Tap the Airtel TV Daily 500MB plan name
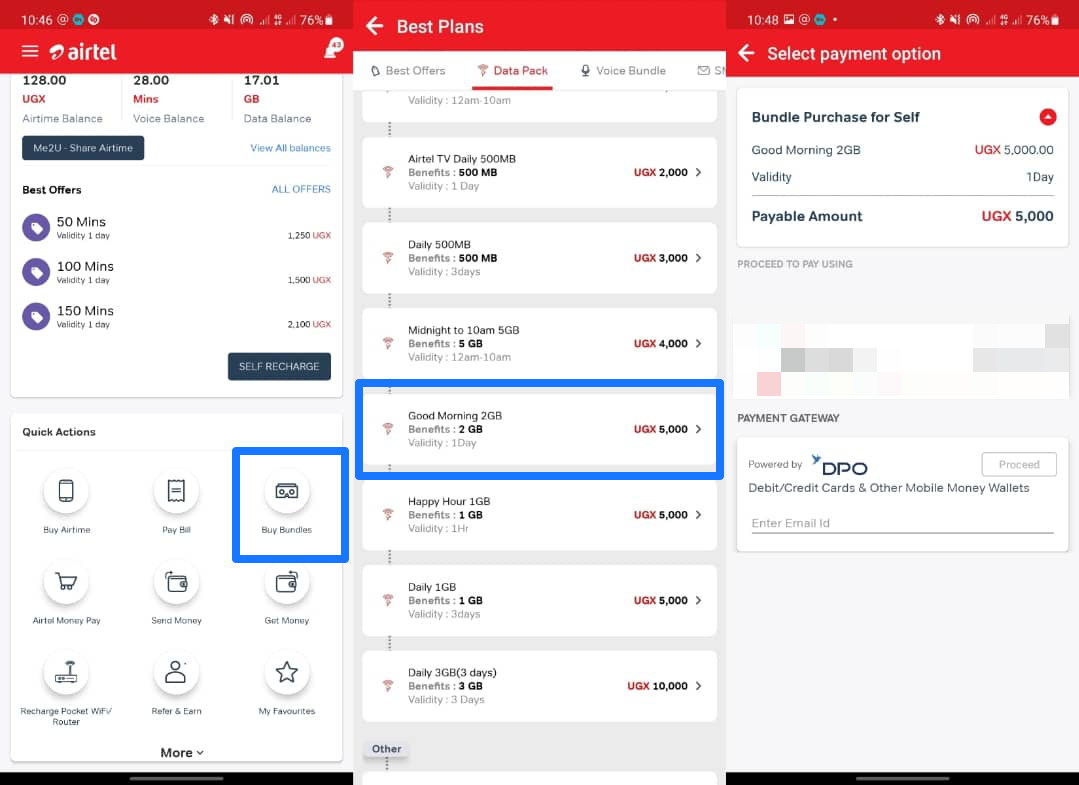This screenshot has height=785, width=1079. [462, 159]
